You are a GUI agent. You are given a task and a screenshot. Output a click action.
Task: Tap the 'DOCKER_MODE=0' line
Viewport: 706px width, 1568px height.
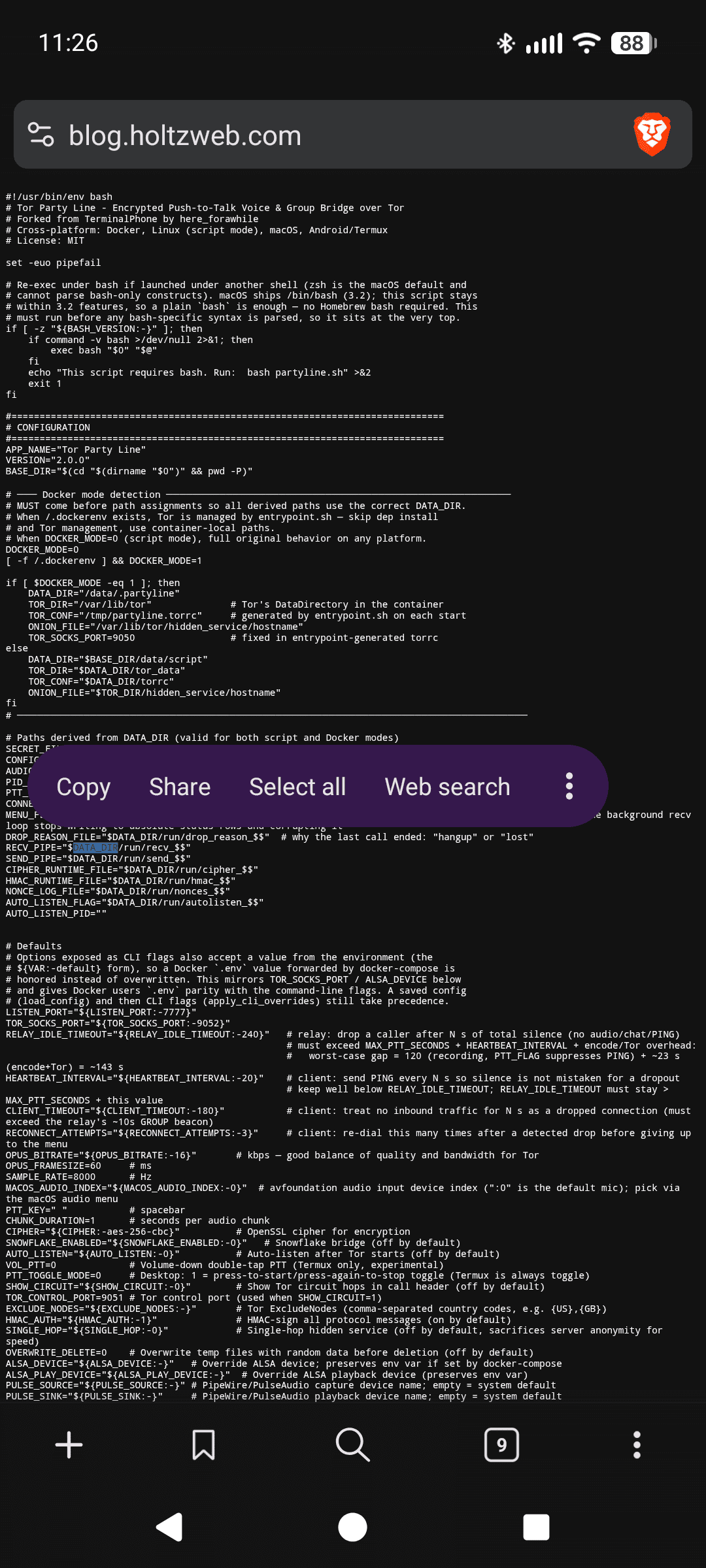click(42, 549)
